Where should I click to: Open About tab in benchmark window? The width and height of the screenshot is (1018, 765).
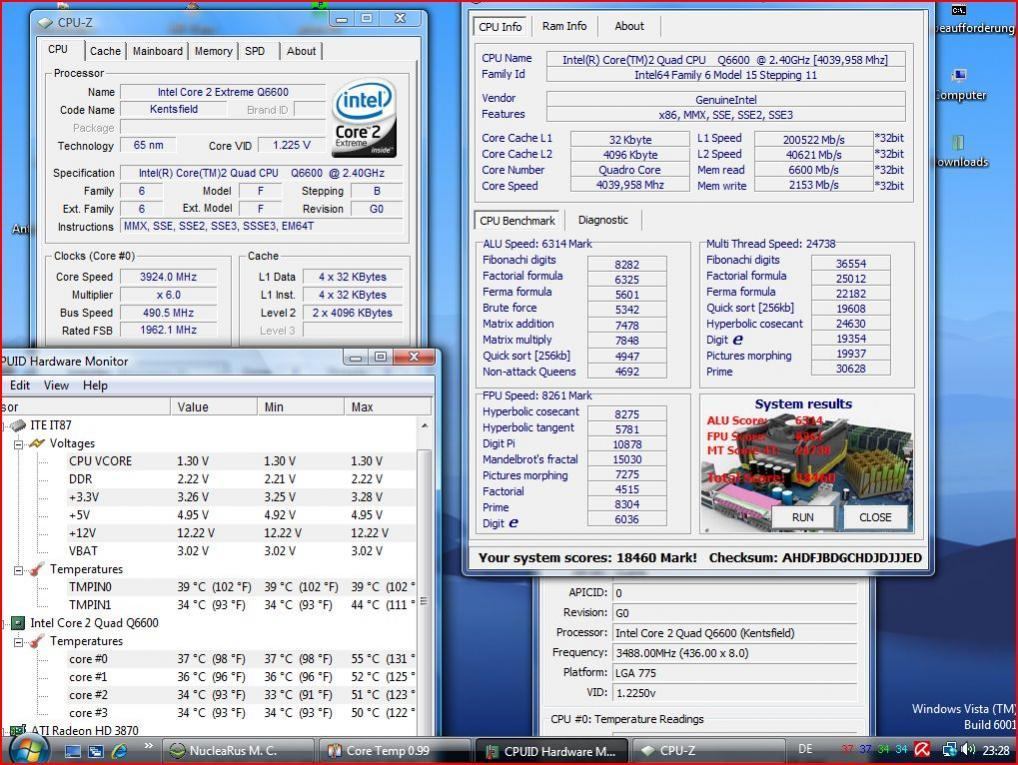(629, 26)
